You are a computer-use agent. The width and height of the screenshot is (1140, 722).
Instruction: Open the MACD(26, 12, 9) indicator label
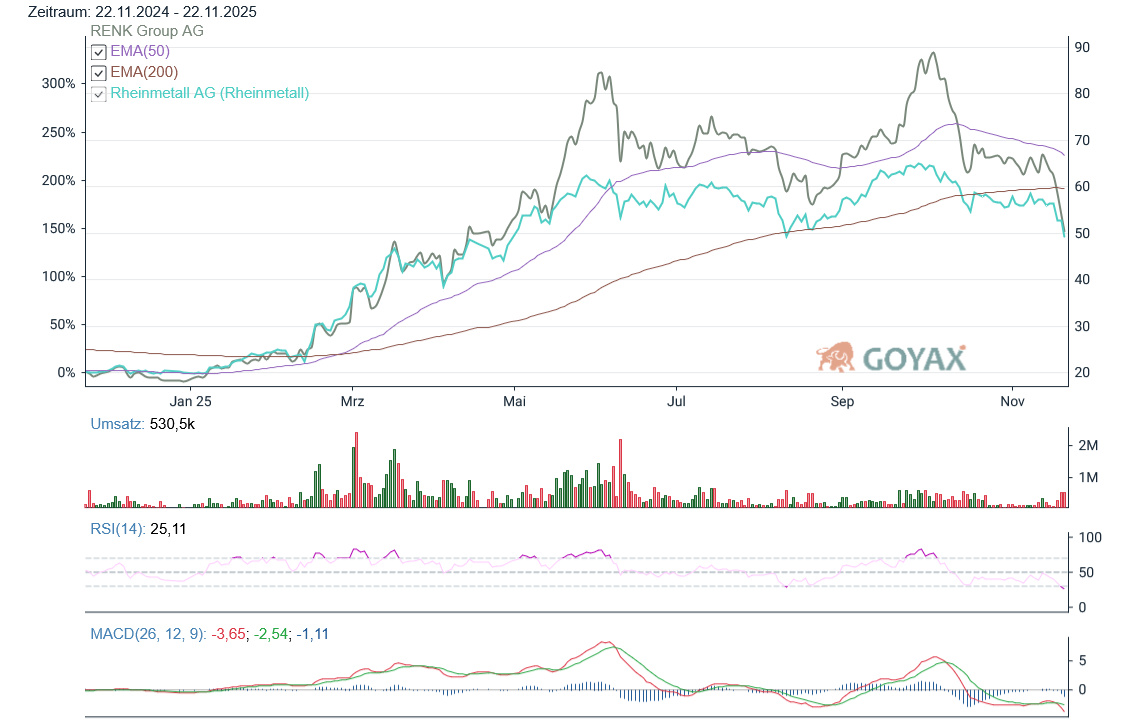(147, 634)
